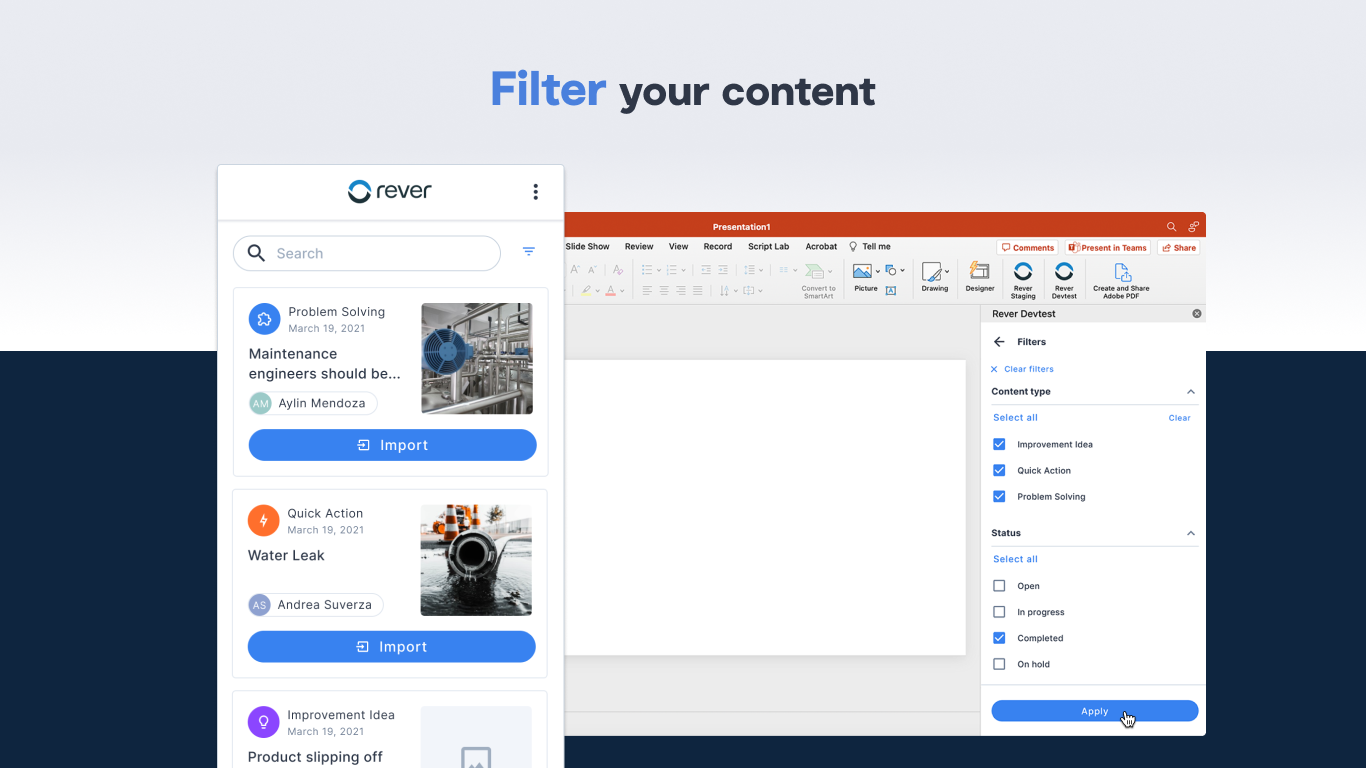Viewport: 1366px width, 768px height.
Task: Click the increase font size icon
Action: 575,269
